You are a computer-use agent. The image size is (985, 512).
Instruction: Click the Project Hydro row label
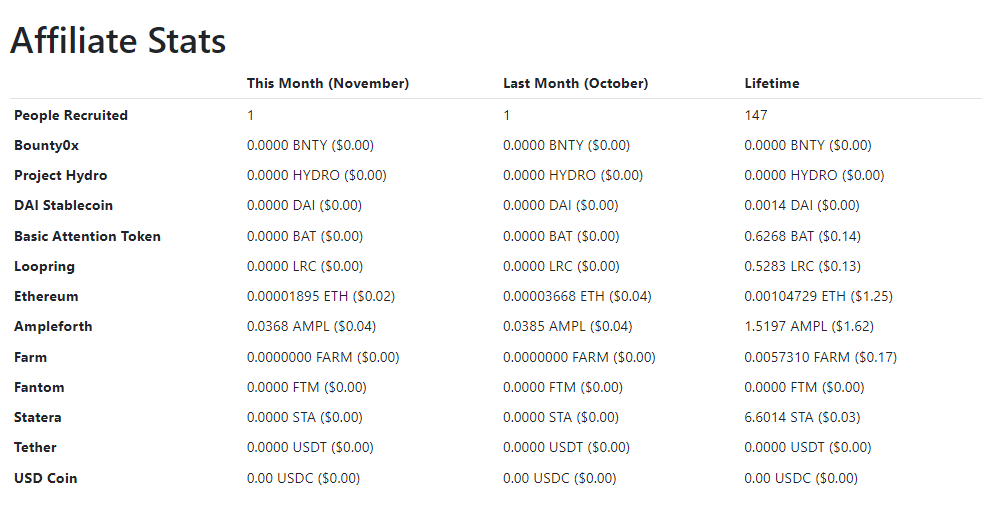[x=60, y=176]
